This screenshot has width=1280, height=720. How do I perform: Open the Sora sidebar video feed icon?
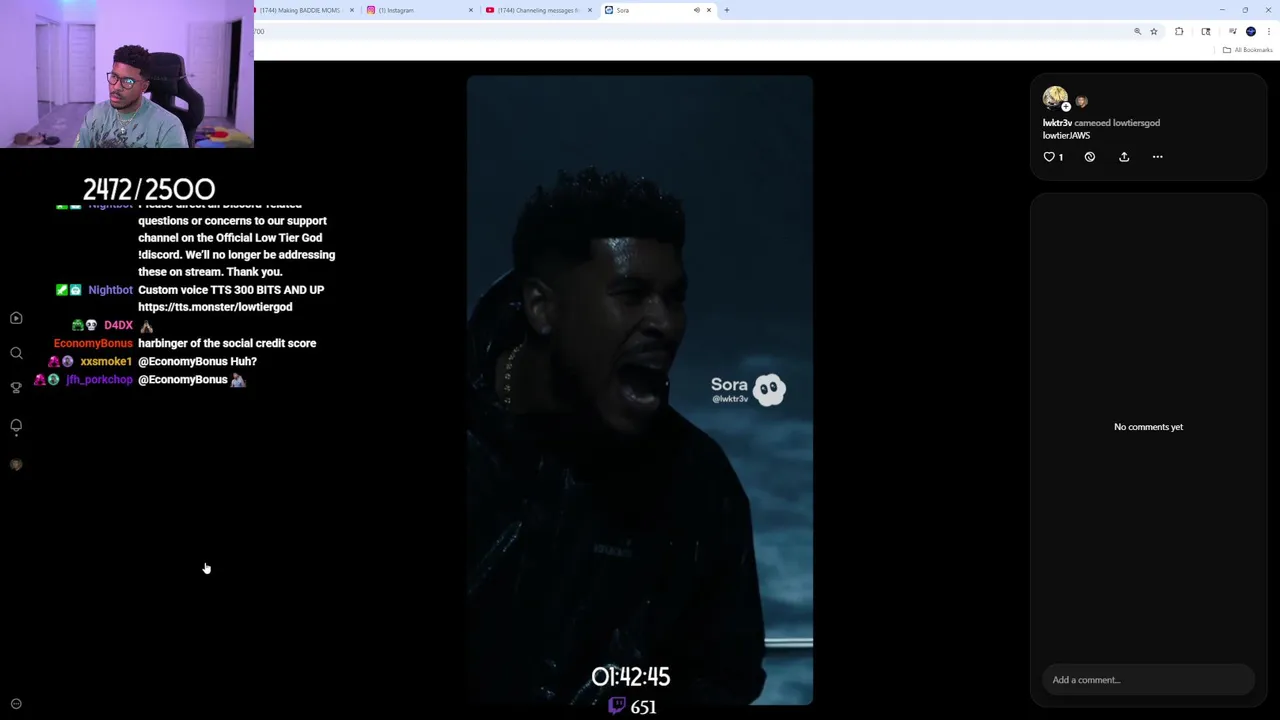pyautogui.click(x=16, y=318)
